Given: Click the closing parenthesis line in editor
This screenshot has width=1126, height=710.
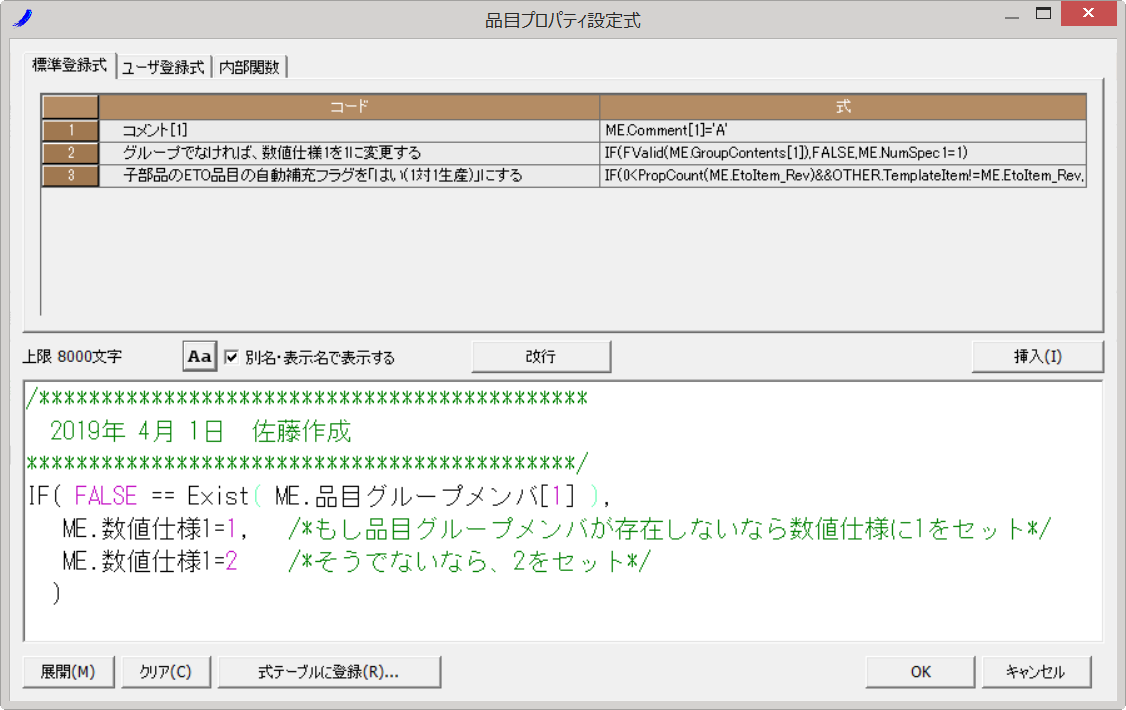Looking at the screenshot, I should [56, 594].
